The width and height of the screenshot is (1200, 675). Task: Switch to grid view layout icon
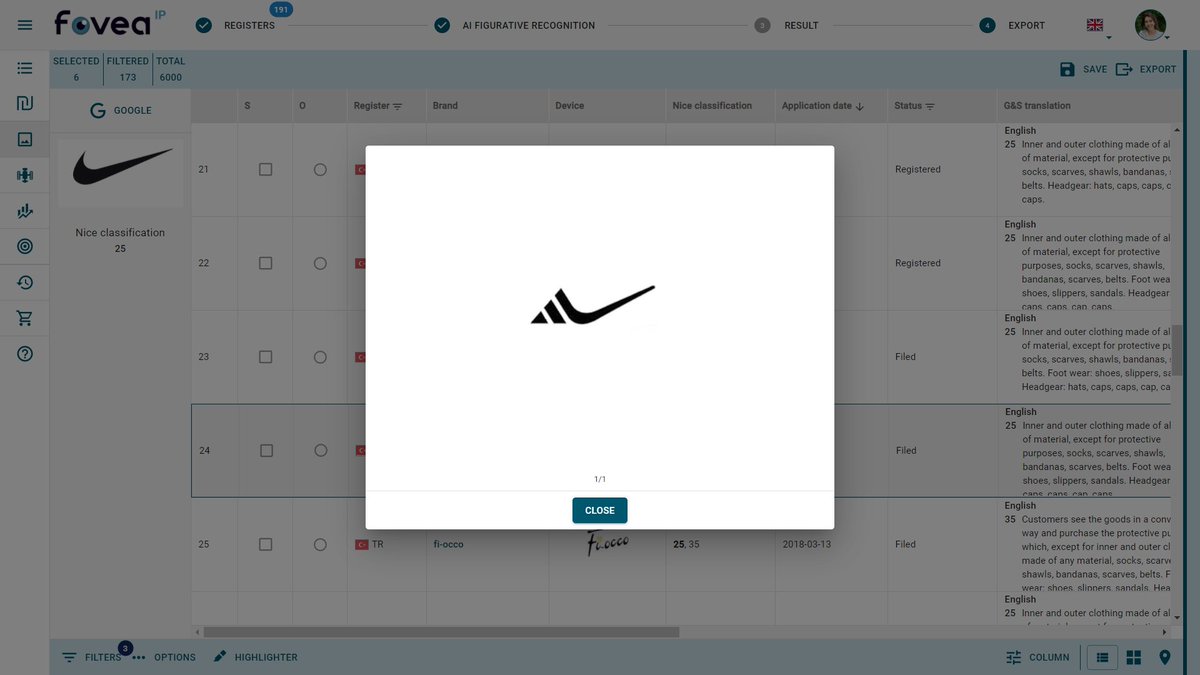click(x=1134, y=657)
